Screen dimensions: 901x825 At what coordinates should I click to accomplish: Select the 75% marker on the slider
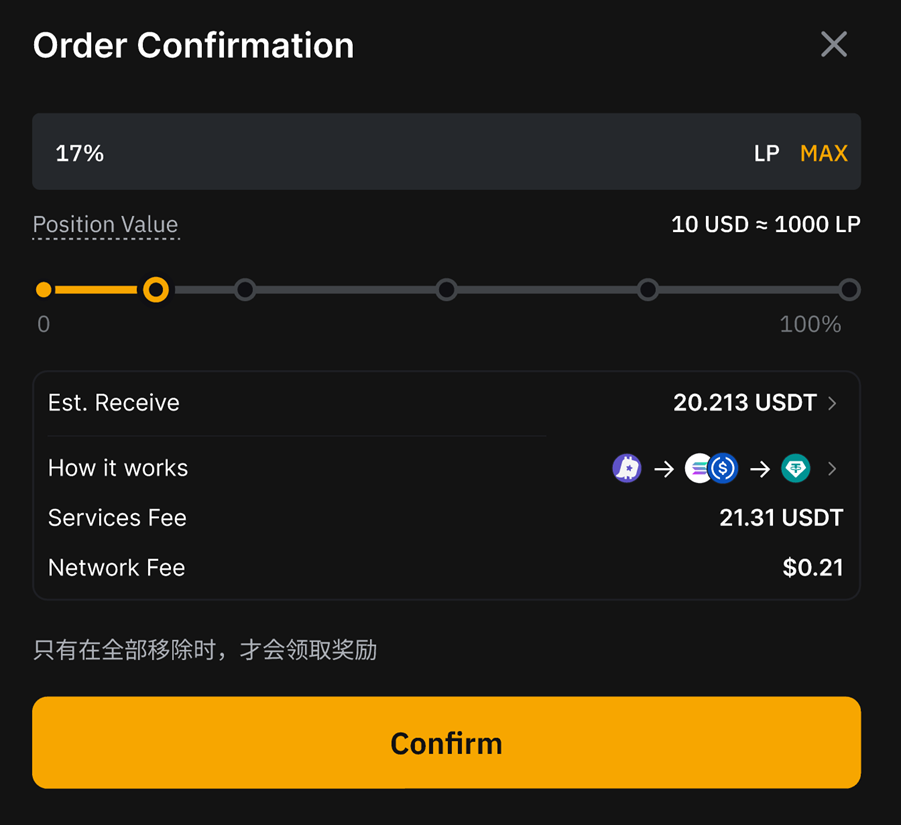[x=648, y=289]
